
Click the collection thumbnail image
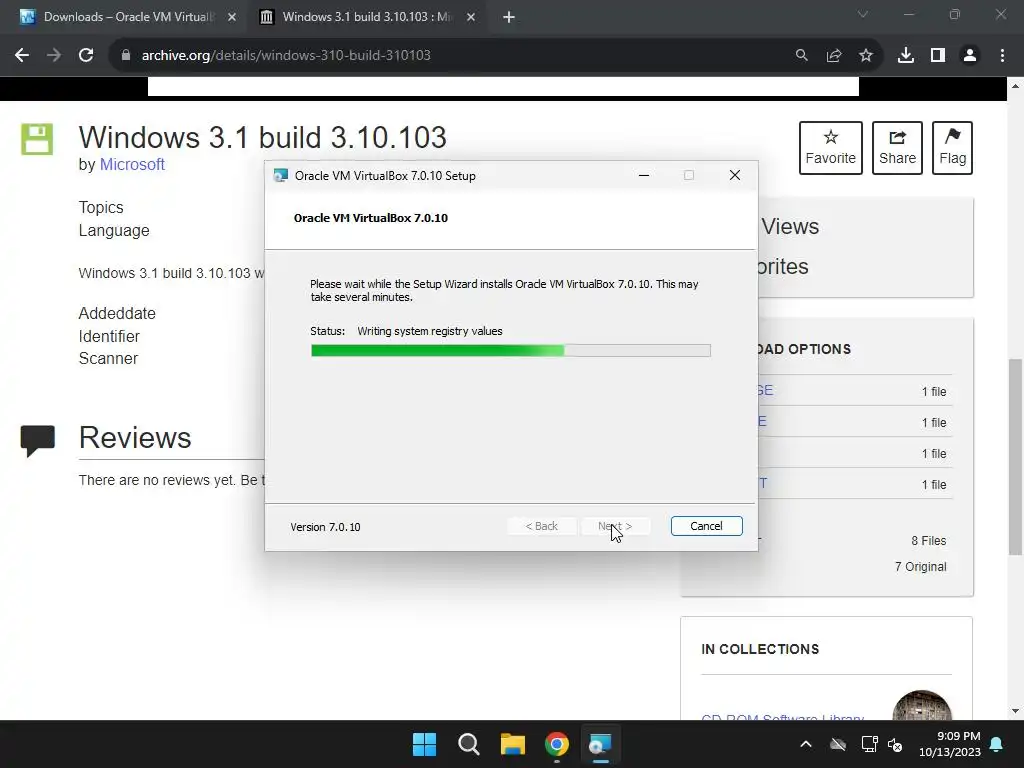click(x=922, y=705)
